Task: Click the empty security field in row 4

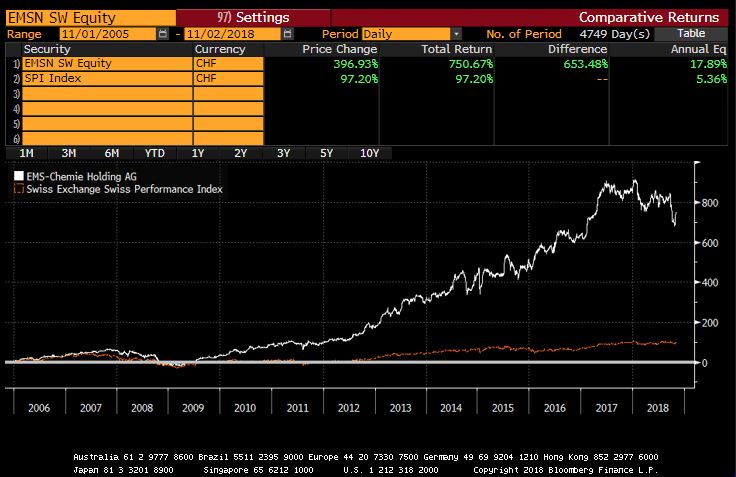Action: [x=107, y=109]
